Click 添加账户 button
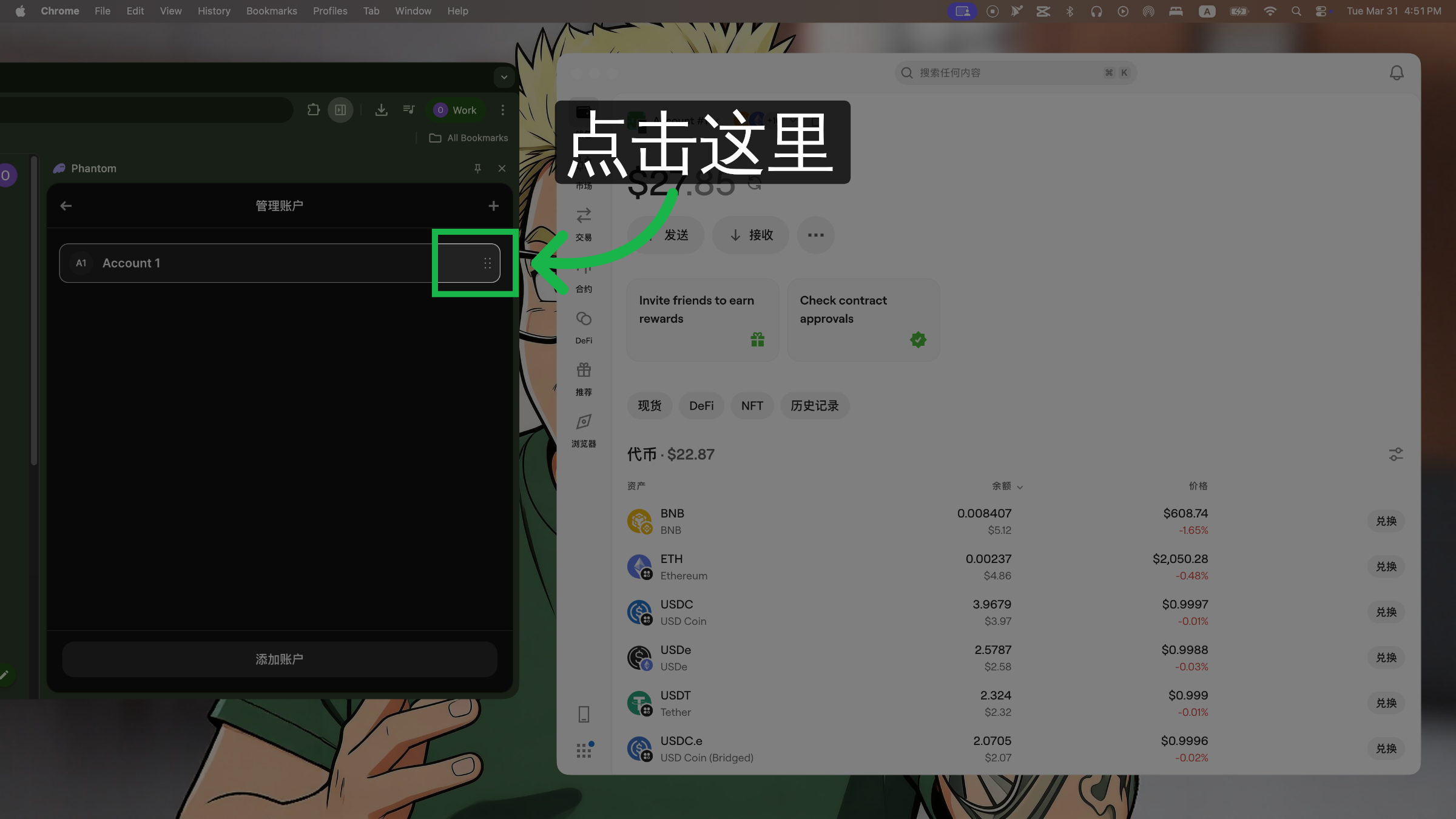1456x819 pixels. [280, 659]
